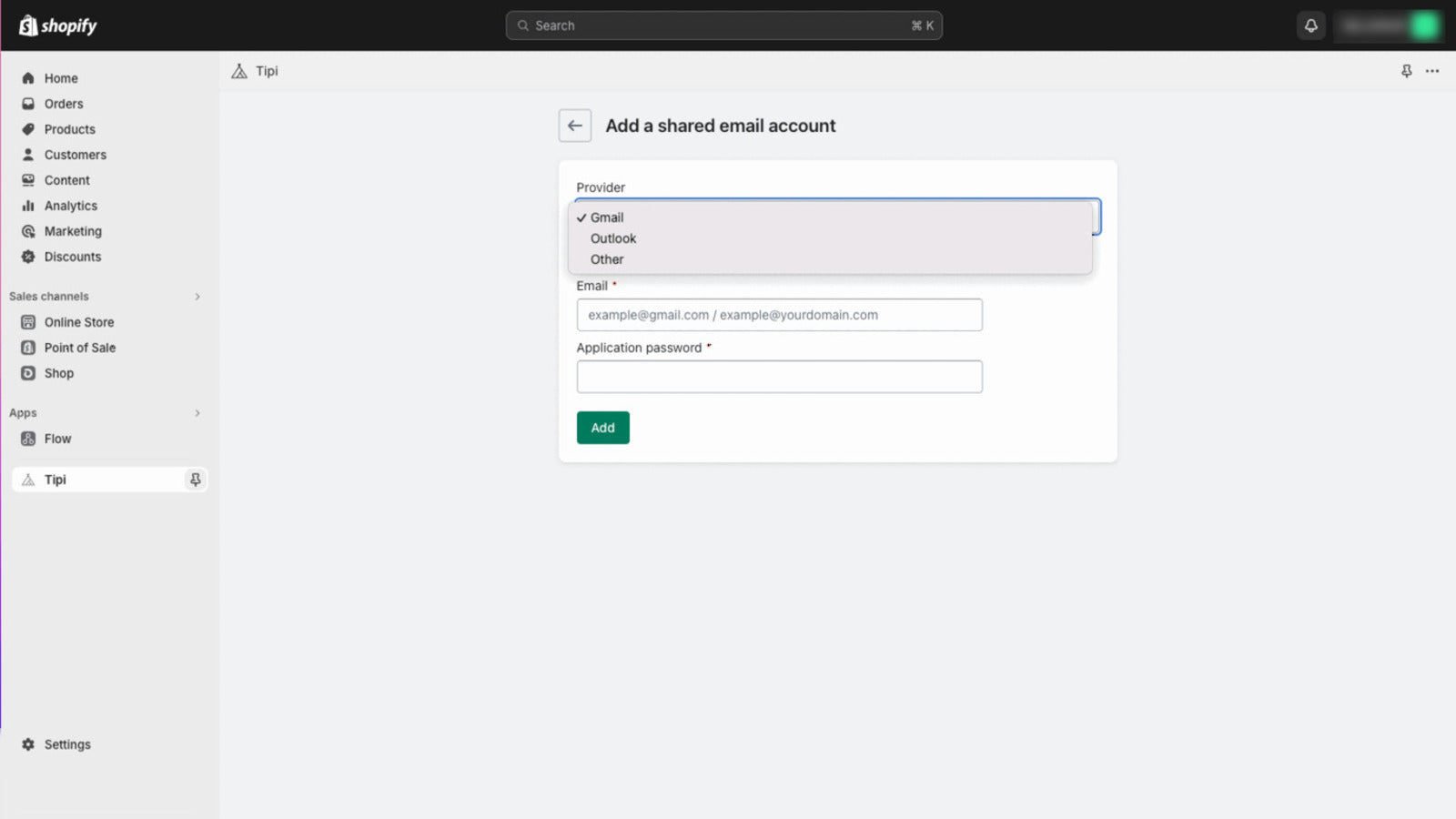Select Gmail in the Provider list

coord(607,217)
